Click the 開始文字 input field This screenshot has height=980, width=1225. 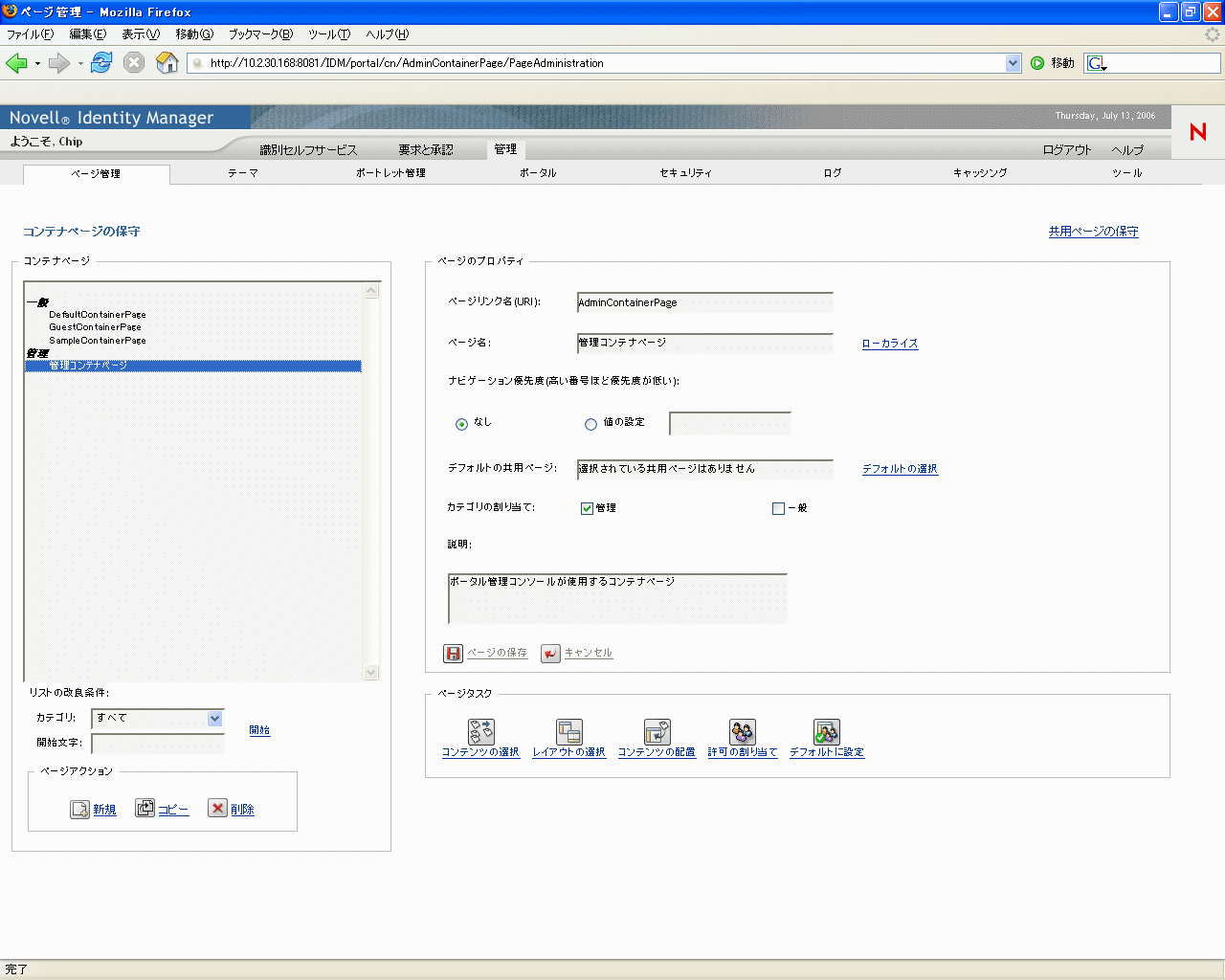click(158, 744)
